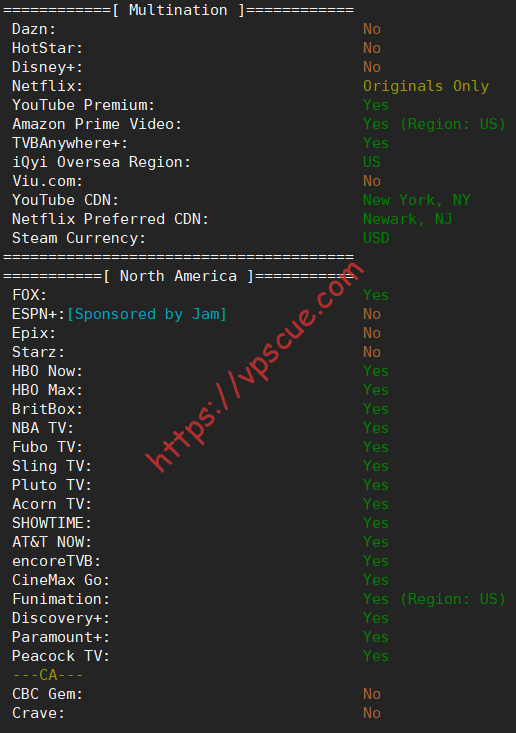The height and width of the screenshot is (733, 516).
Task: Click 'New York, NY' YouTube CDN value
Action: [416, 201]
